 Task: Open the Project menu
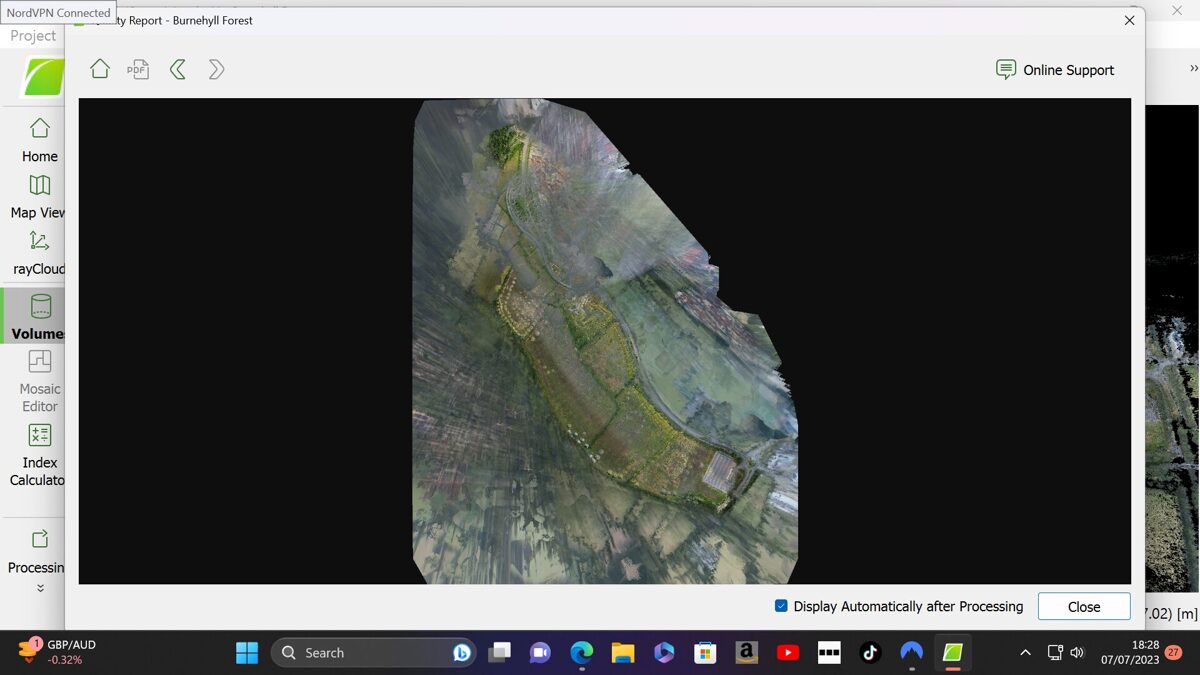point(33,36)
